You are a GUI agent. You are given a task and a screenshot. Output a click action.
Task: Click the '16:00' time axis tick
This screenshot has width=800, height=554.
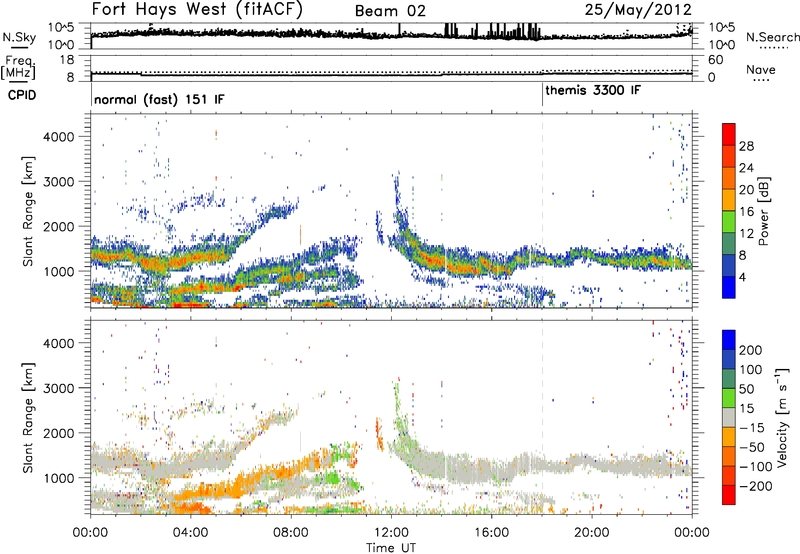(491, 533)
